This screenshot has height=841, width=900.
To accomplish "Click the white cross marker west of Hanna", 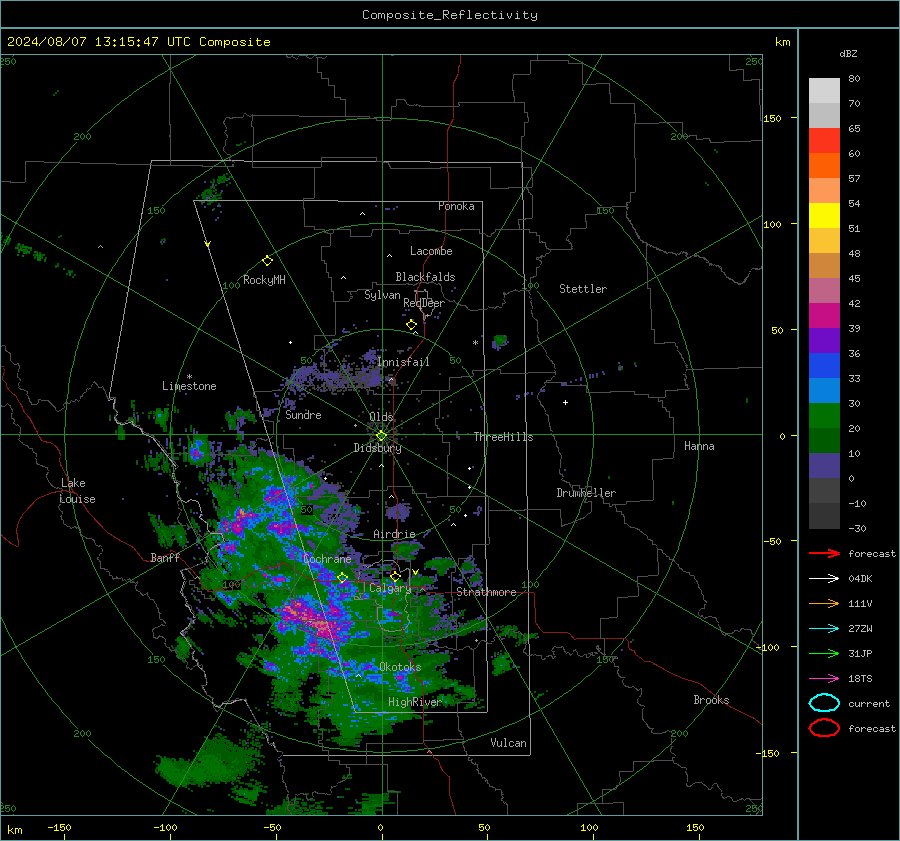I will (565, 402).
